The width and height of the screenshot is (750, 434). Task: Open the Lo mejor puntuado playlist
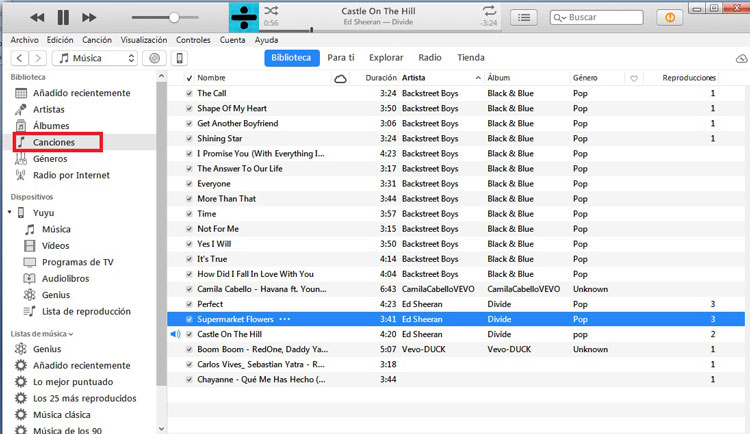coord(73,382)
